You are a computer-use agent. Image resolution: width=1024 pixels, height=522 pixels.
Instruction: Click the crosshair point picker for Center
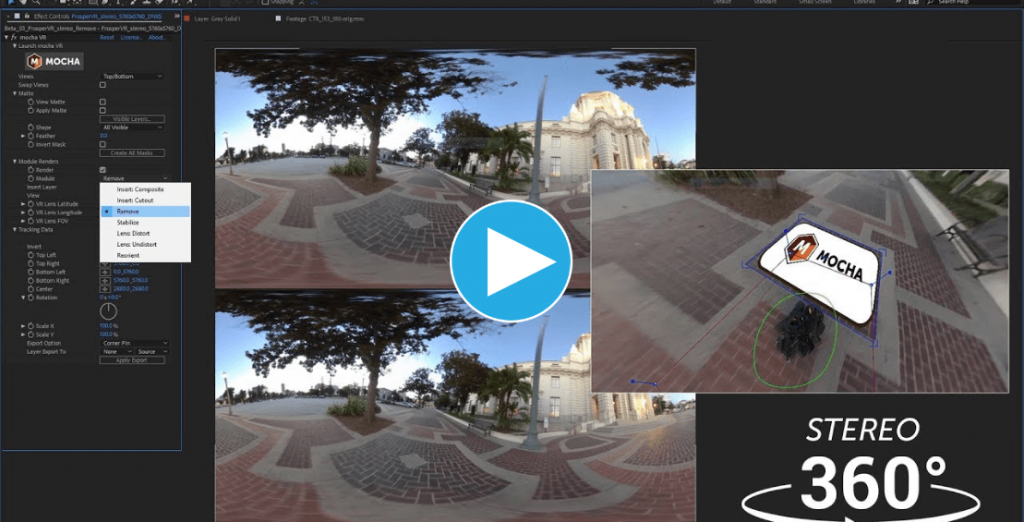click(x=104, y=288)
